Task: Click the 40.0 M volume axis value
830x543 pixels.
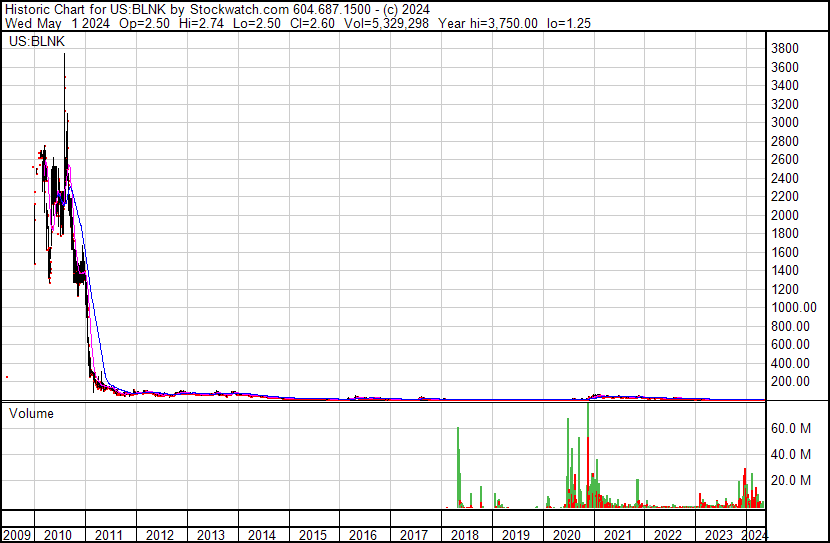Action: [791, 455]
